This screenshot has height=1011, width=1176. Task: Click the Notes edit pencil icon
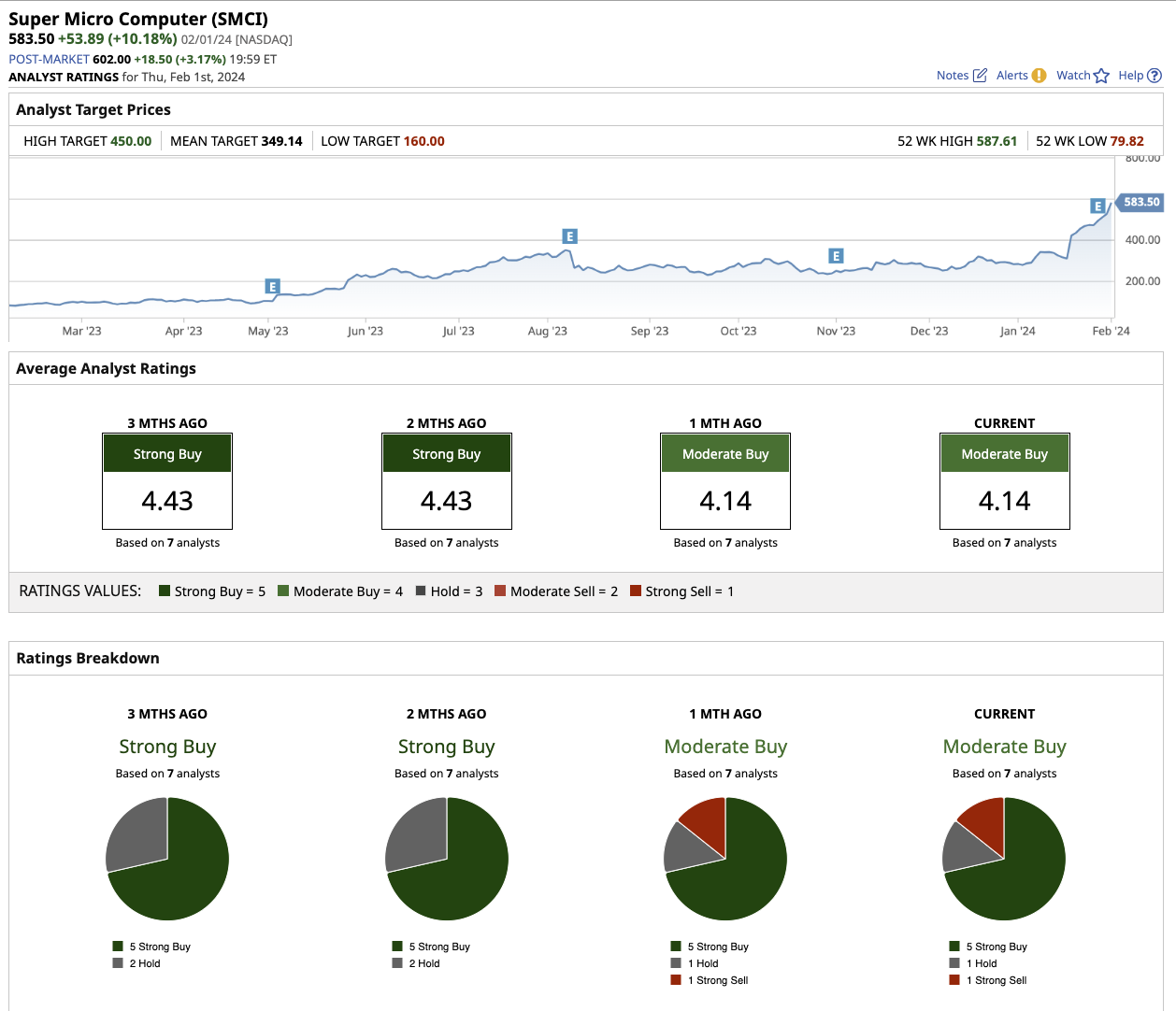click(980, 76)
